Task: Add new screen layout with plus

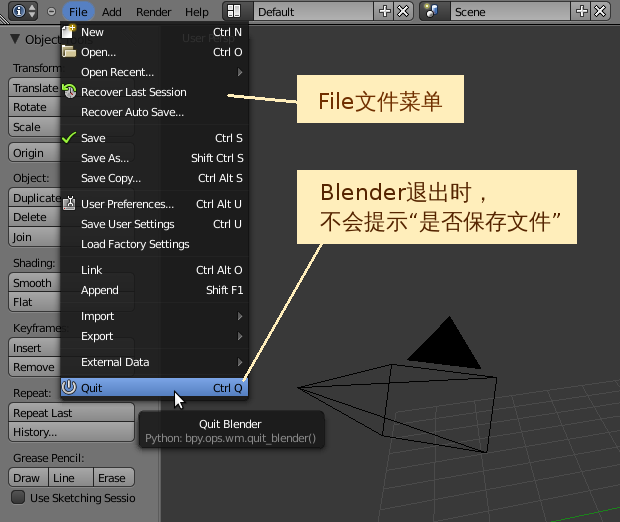Action: (384, 11)
